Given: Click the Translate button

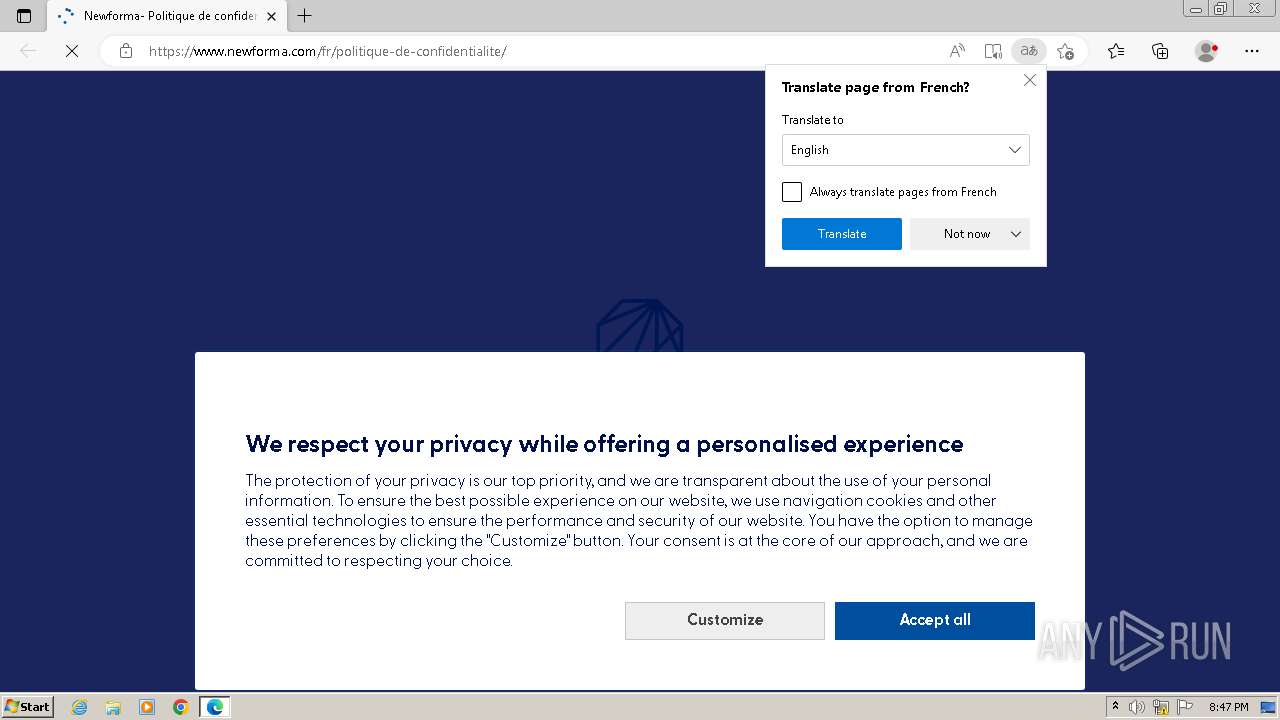Looking at the screenshot, I should [x=841, y=234].
